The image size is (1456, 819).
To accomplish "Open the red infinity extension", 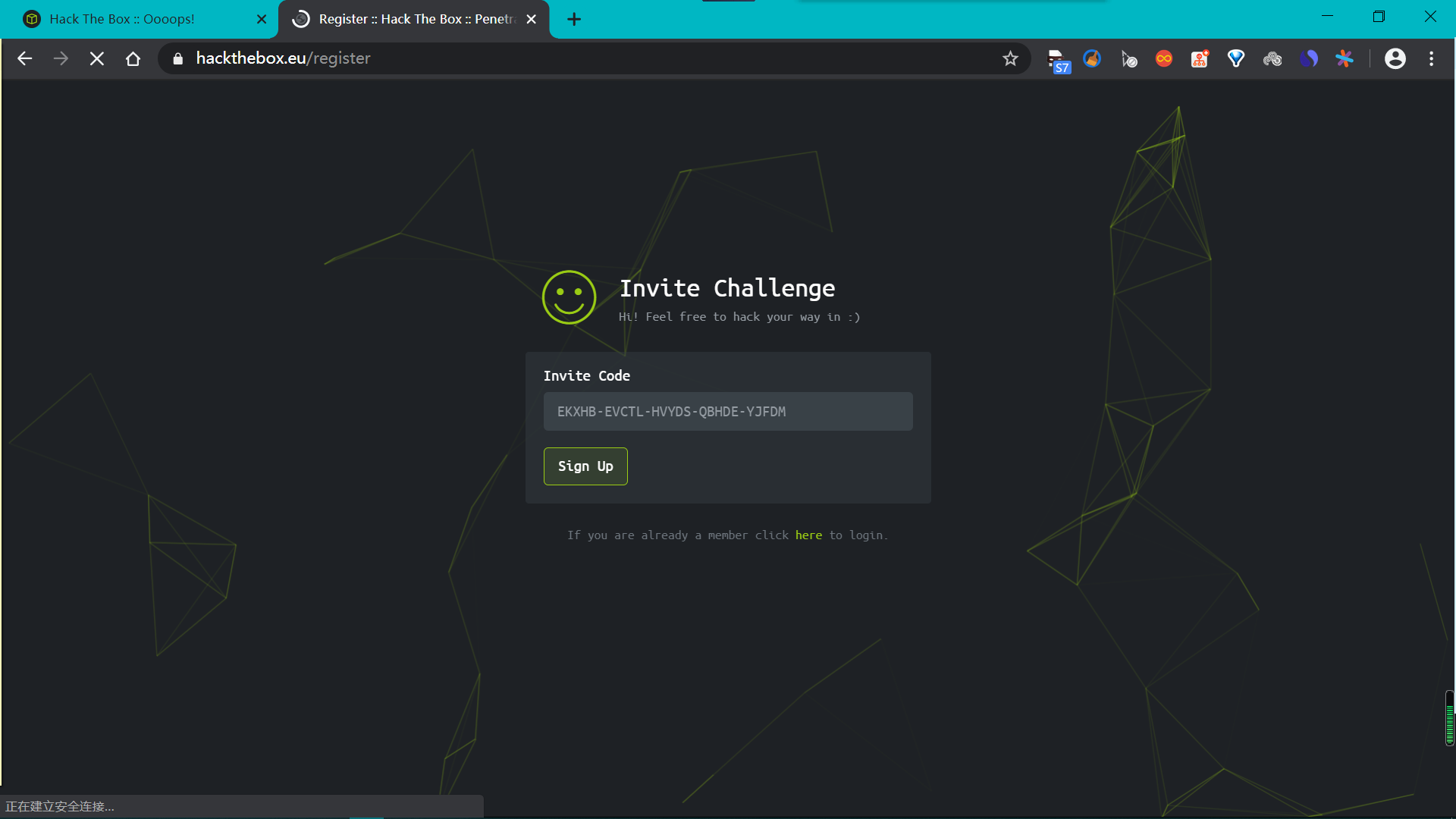I will [x=1164, y=58].
